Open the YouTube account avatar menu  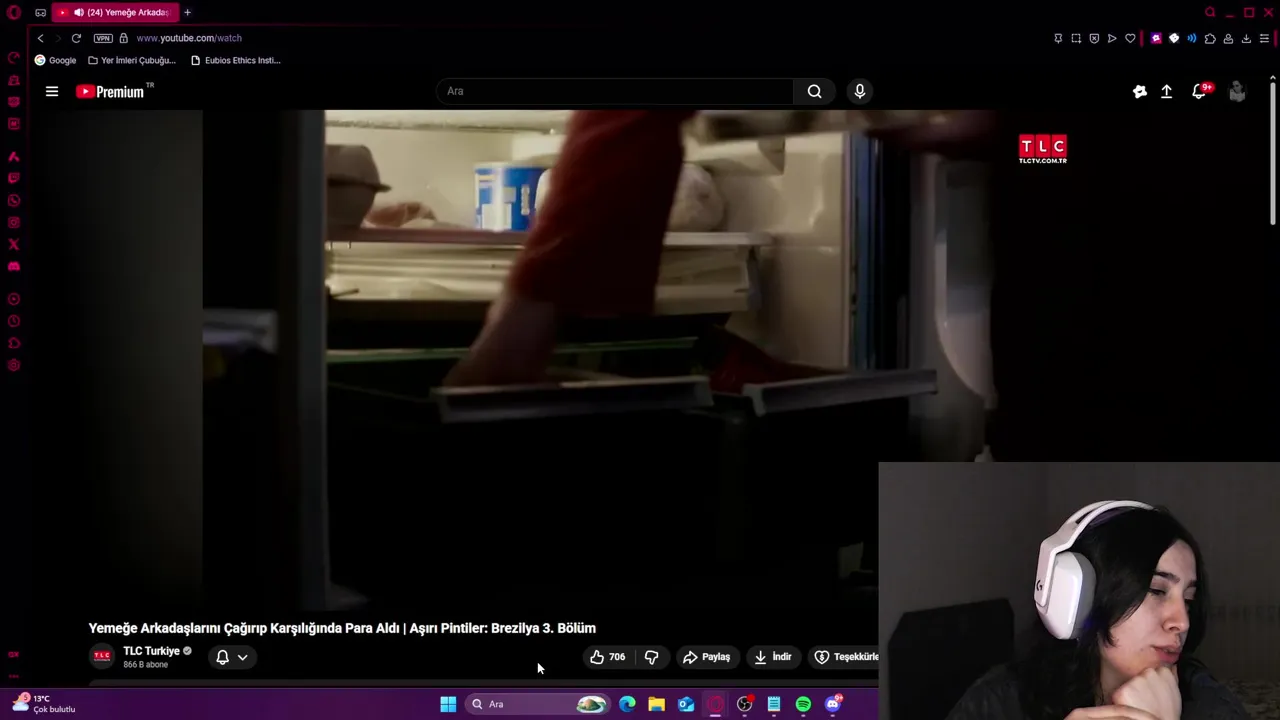coord(1237,91)
